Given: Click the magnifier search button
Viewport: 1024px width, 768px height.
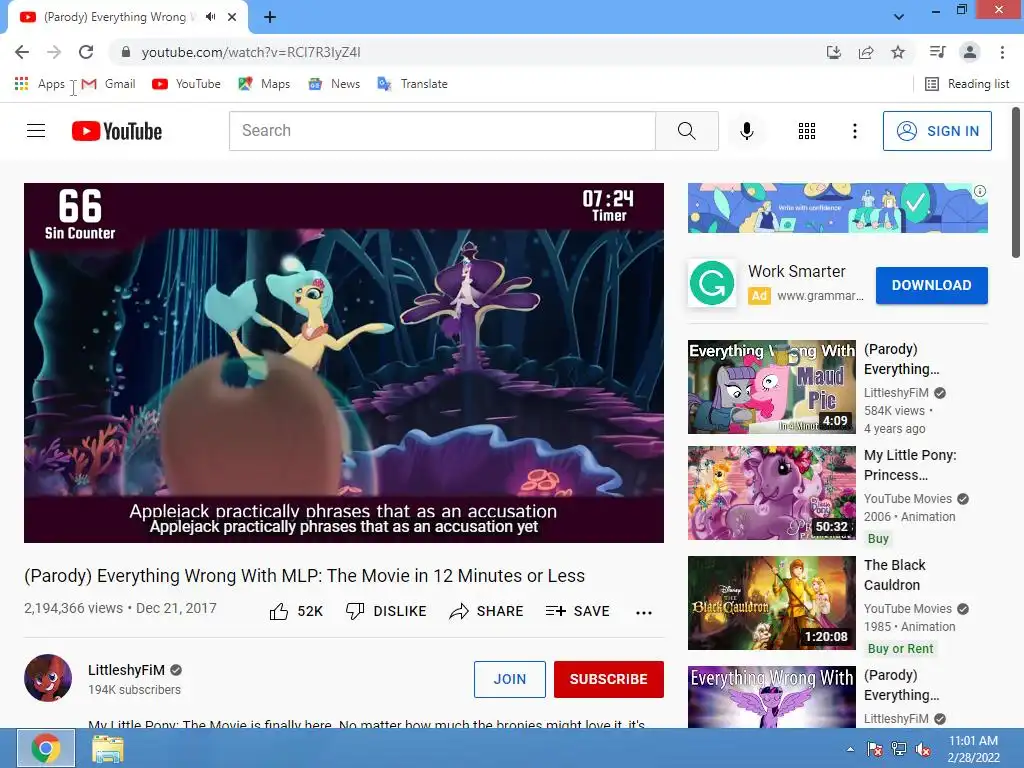Looking at the screenshot, I should (687, 131).
